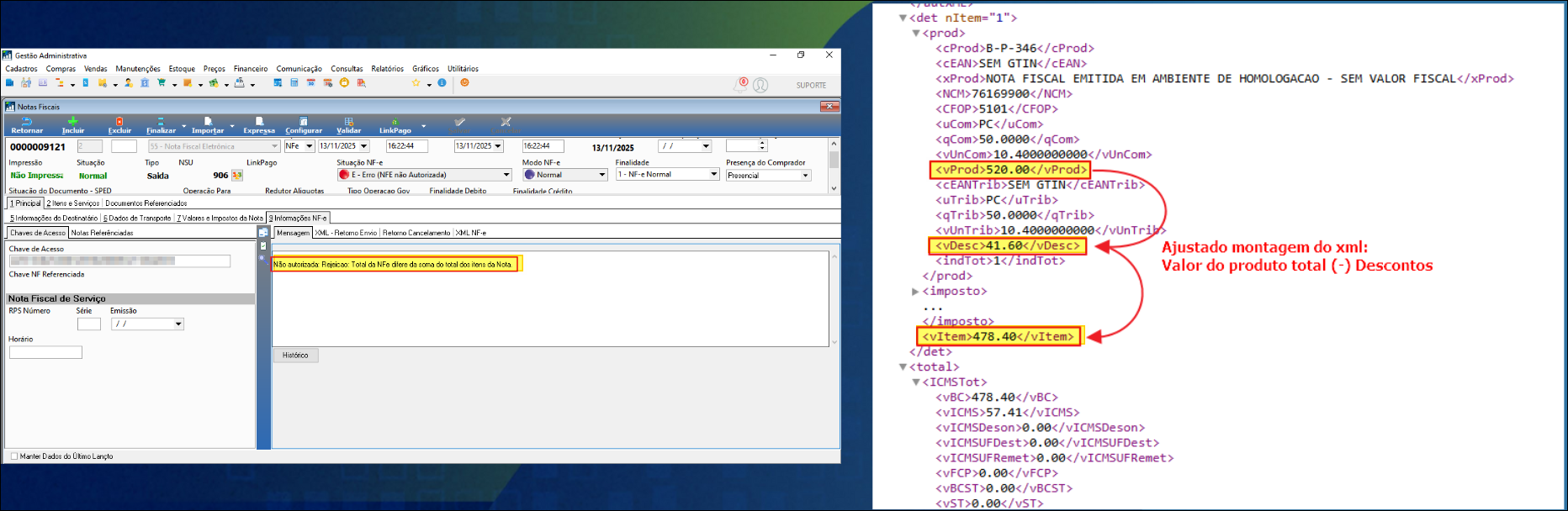Click the Histórico button
Screen dimensions: 1568x511
(x=295, y=356)
